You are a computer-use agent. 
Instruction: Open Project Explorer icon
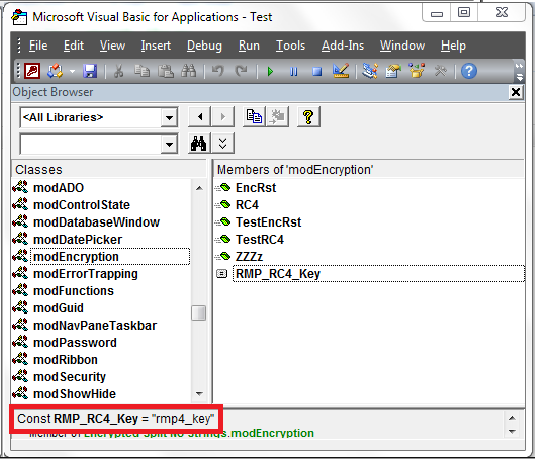coord(370,71)
